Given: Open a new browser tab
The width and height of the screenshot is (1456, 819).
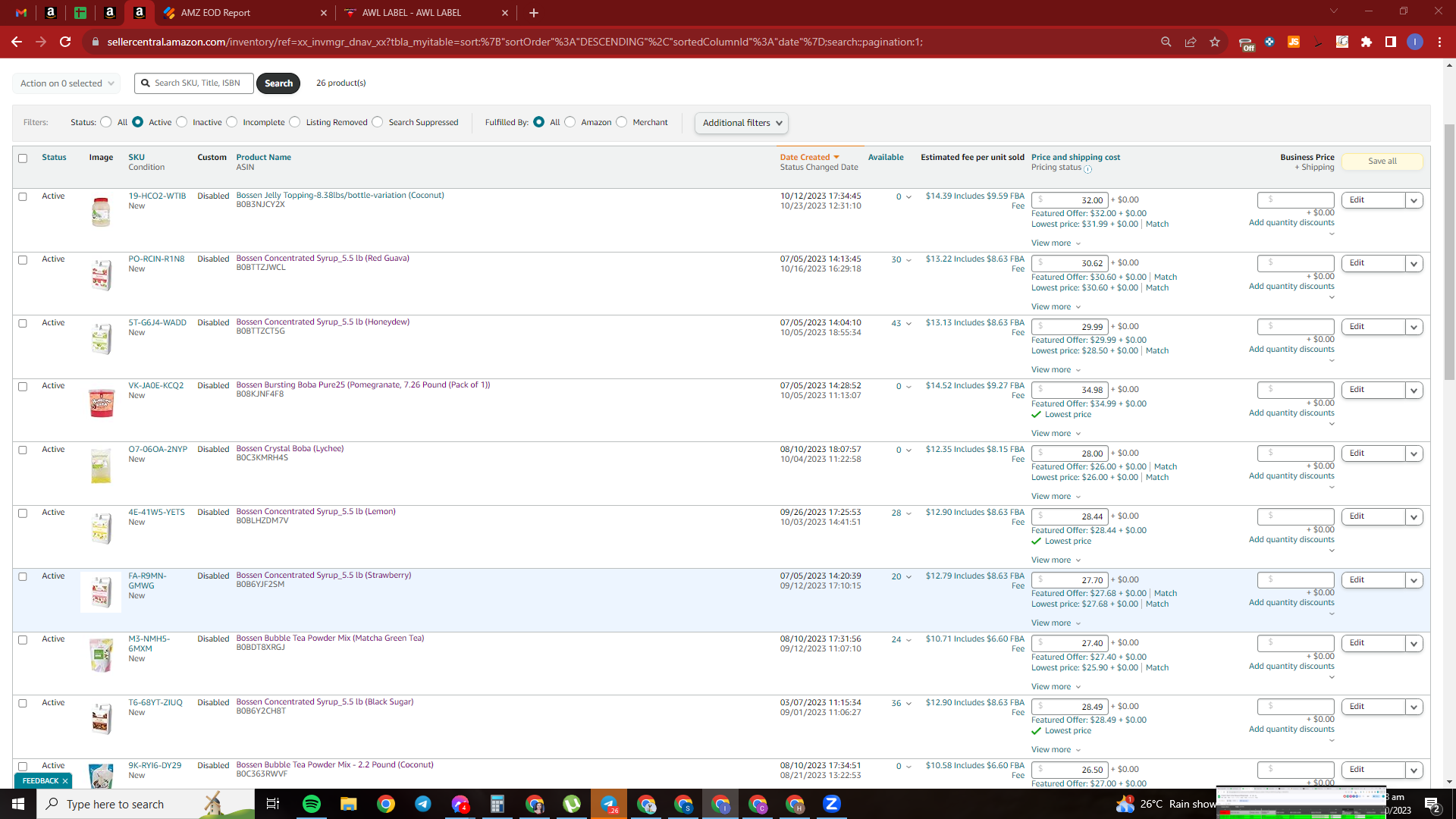Looking at the screenshot, I should [x=534, y=13].
